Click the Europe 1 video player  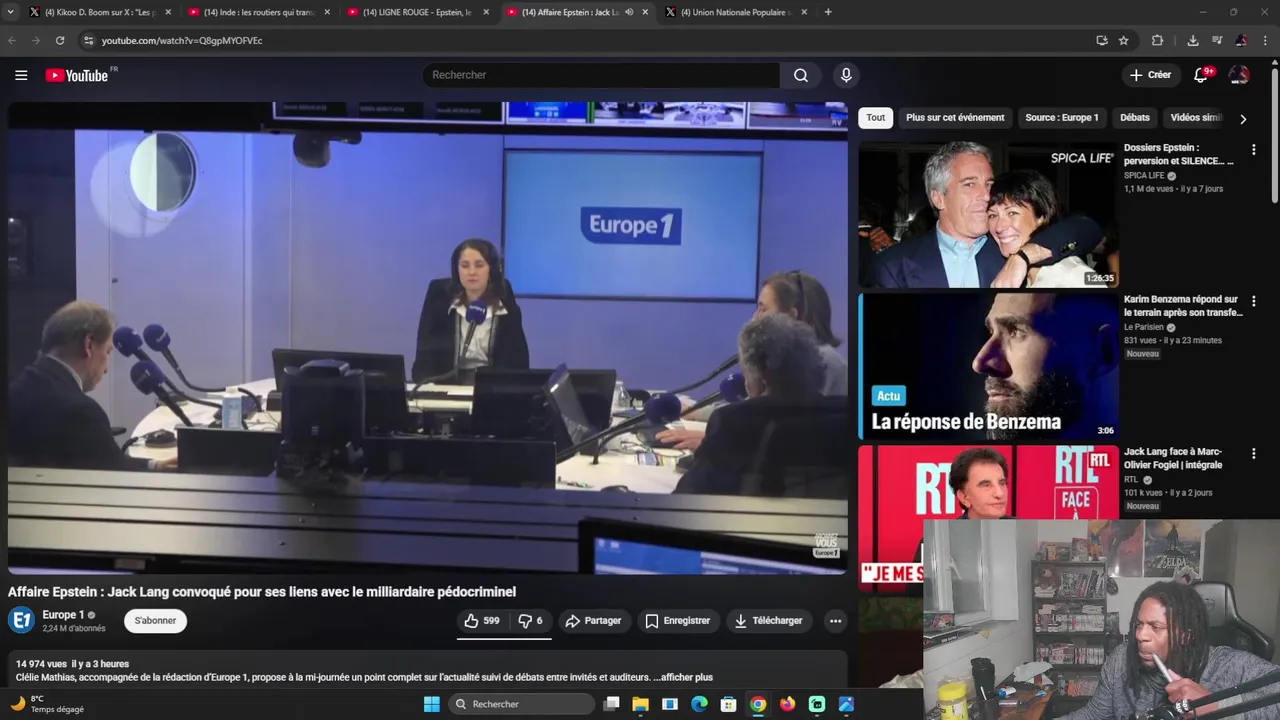click(x=428, y=338)
